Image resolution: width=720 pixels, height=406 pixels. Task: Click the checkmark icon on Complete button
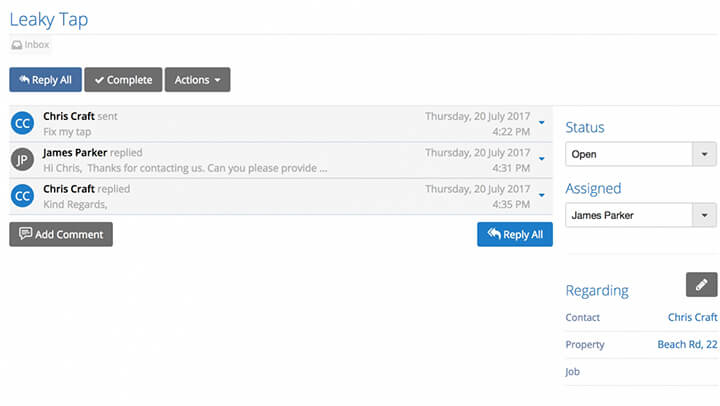click(x=99, y=80)
